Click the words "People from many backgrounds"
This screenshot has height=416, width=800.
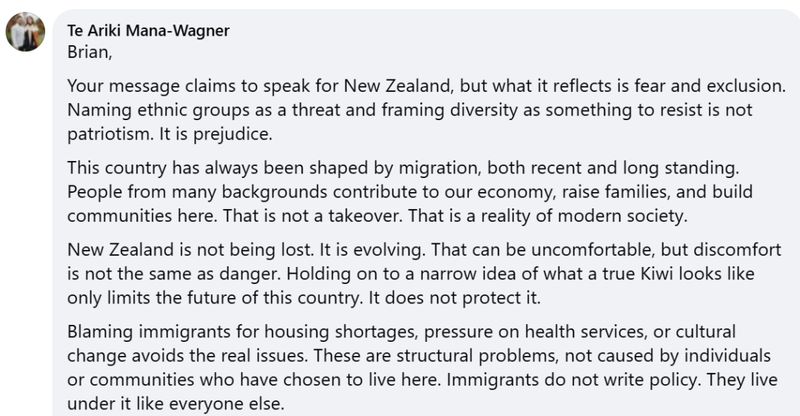(x=197, y=192)
